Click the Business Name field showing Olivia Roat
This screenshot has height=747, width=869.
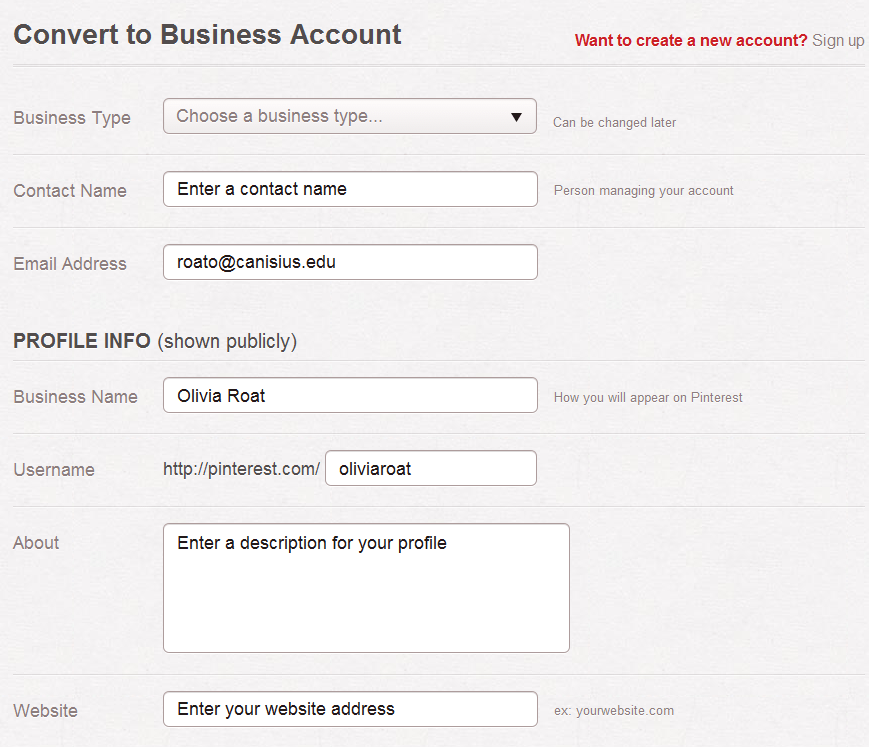click(350, 395)
